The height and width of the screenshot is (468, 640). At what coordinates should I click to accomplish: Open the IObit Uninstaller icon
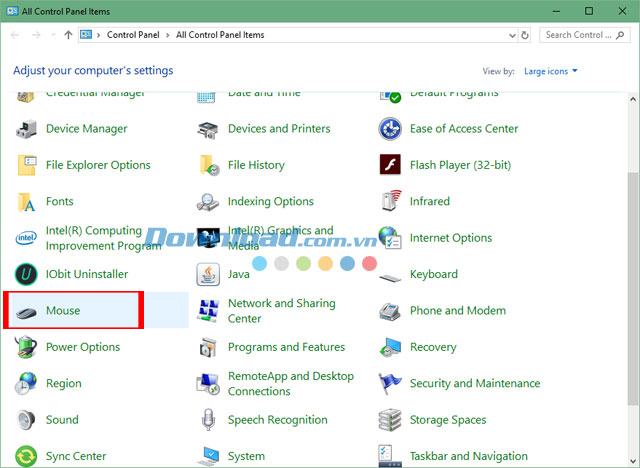pyautogui.click(x=26, y=274)
